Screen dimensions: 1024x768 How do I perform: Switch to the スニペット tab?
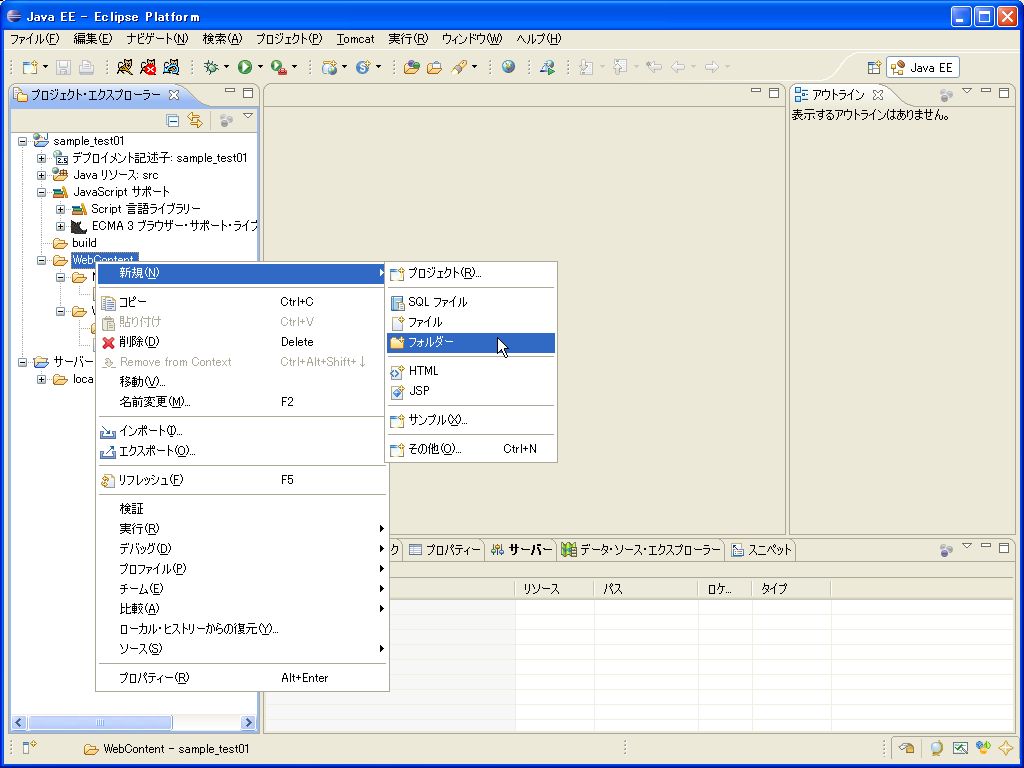pos(761,550)
